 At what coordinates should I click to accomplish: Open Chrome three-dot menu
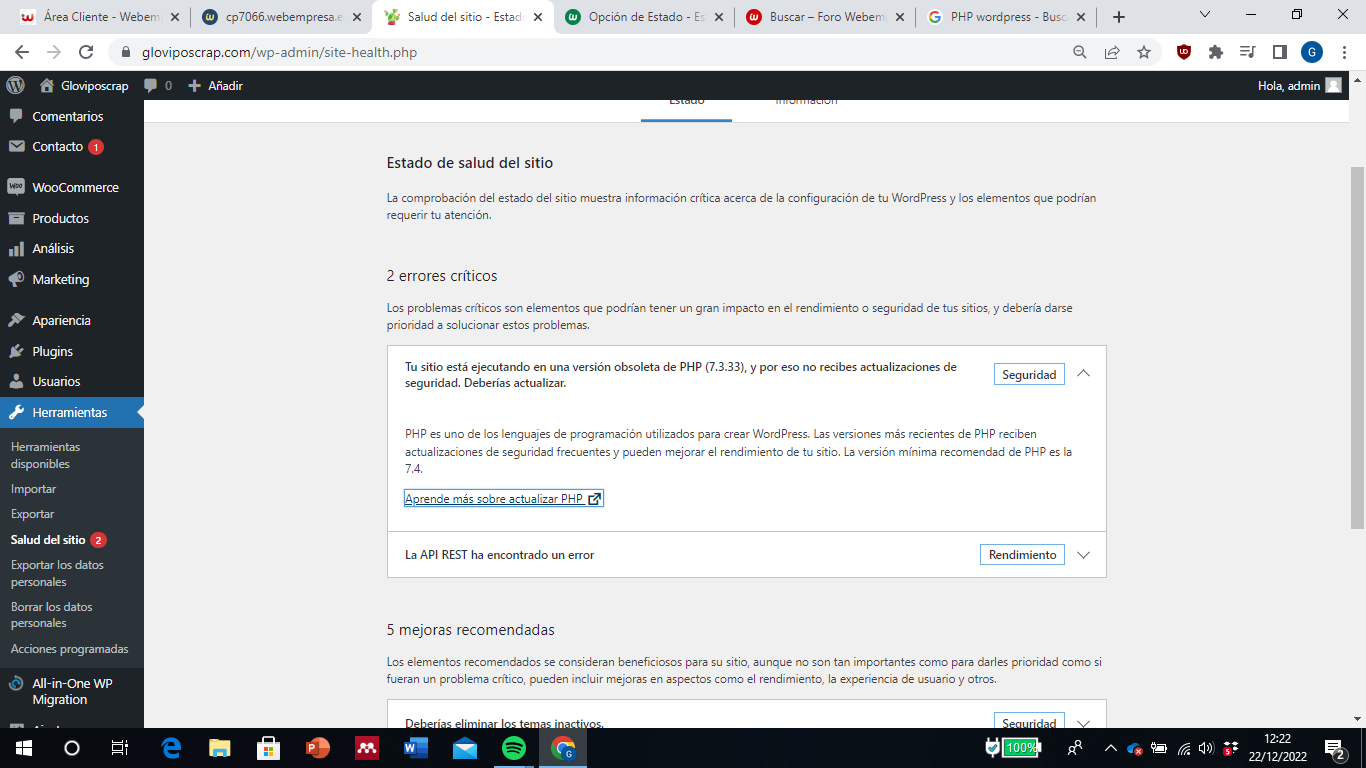click(x=1344, y=52)
